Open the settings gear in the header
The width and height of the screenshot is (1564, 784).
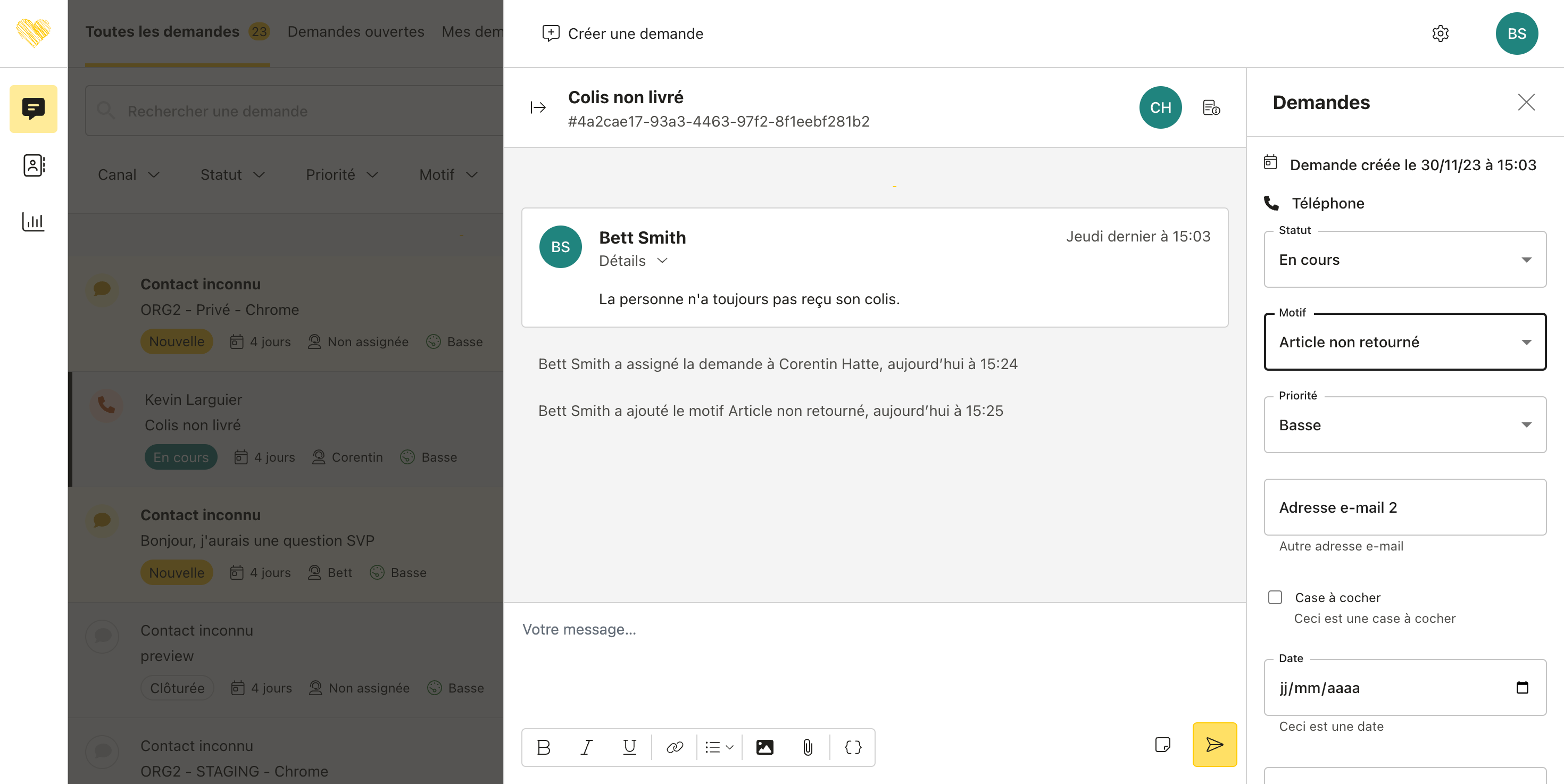click(x=1440, y=34)
